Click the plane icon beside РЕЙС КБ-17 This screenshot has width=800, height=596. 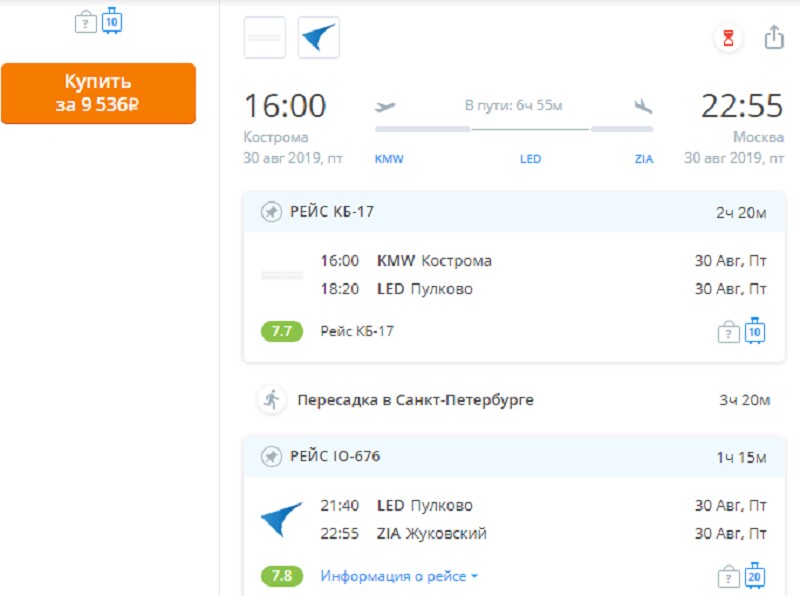point(271,212)
